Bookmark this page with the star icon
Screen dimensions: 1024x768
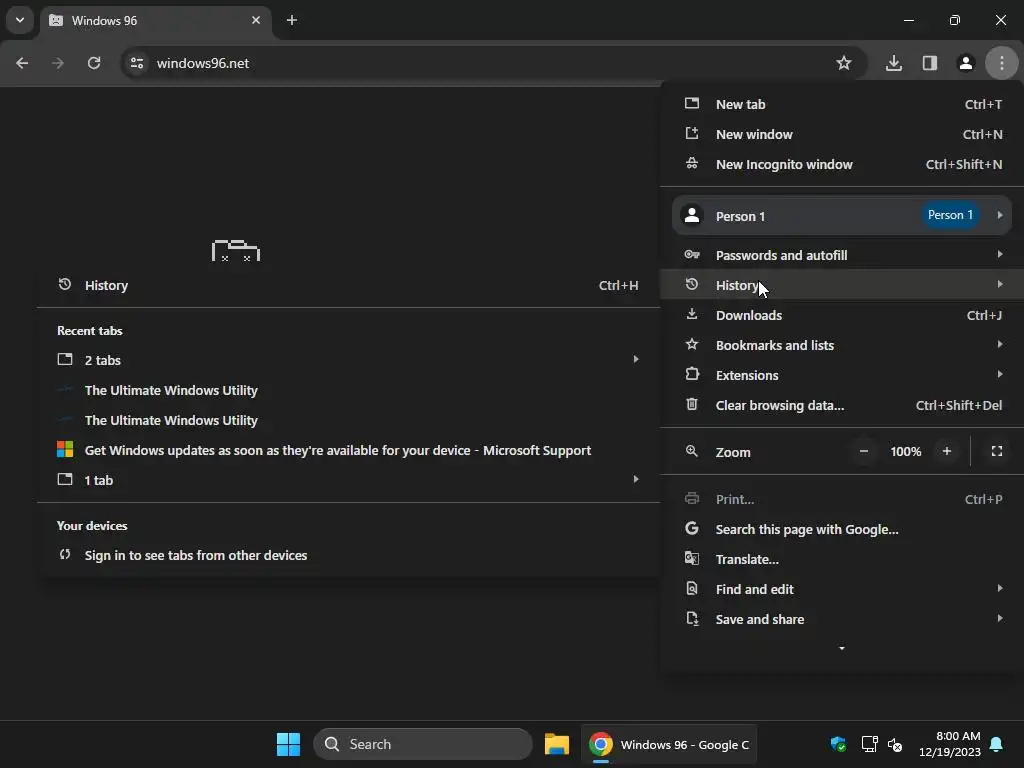click(x=844, y=63)
